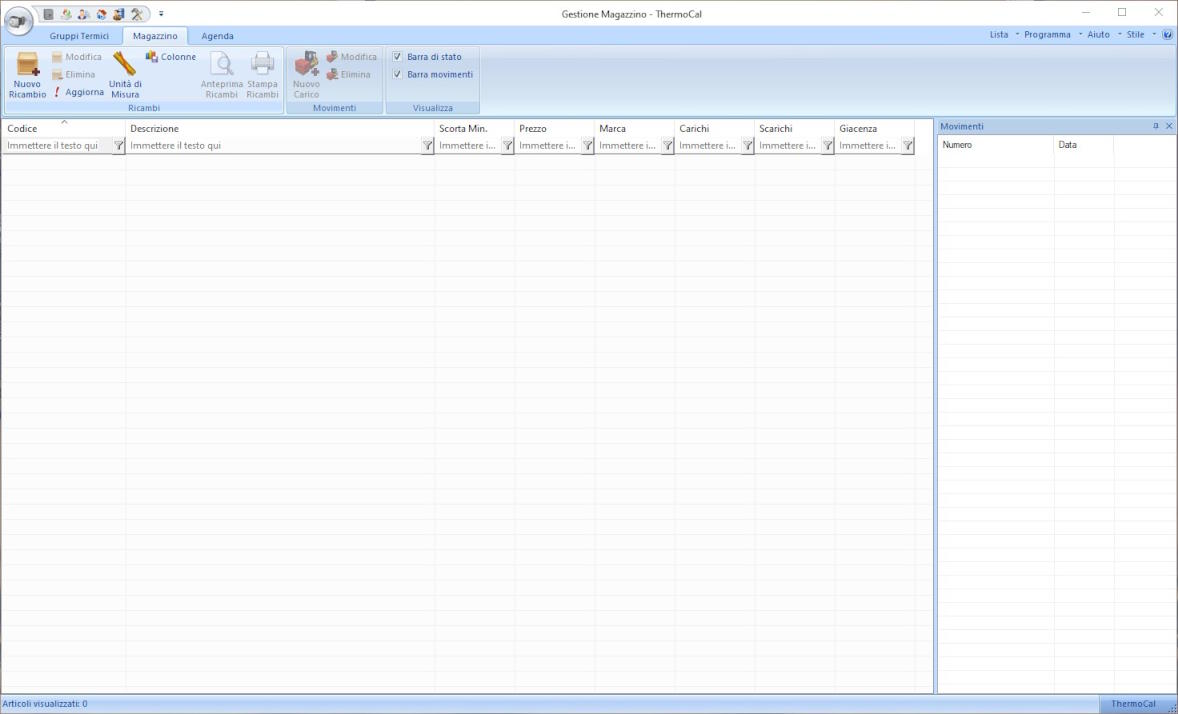Uncheck the Barra di stato checkbox
Viewport: 1178px width, 714px height.
click(398, 57)
